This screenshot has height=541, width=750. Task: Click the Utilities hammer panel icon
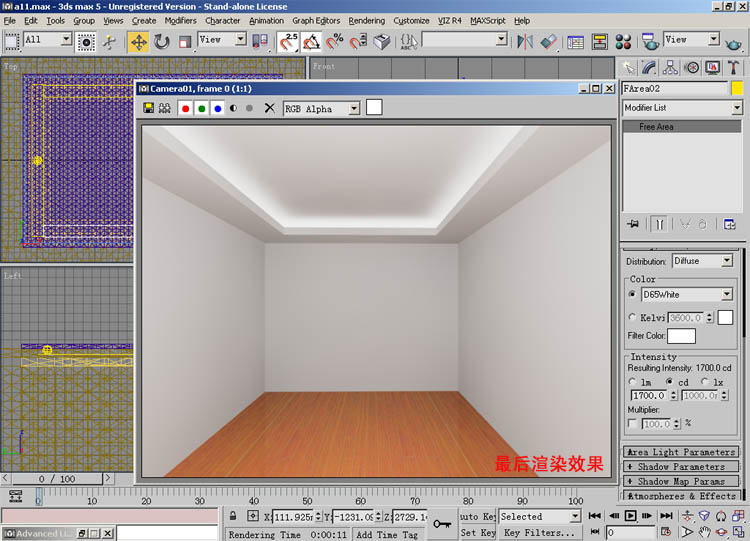(x=734, y=68)
